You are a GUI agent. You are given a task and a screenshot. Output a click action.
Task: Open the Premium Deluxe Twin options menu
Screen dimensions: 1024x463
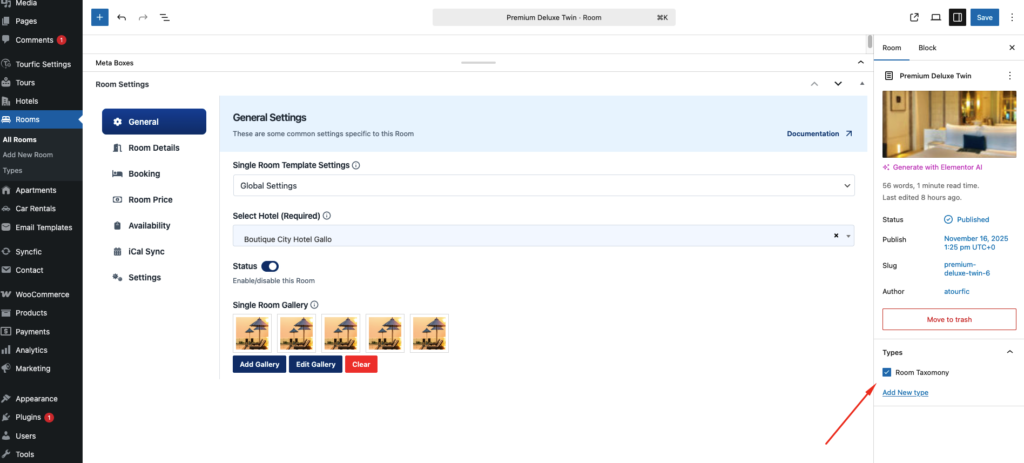pyautogui.click(x=1009, y=75)
